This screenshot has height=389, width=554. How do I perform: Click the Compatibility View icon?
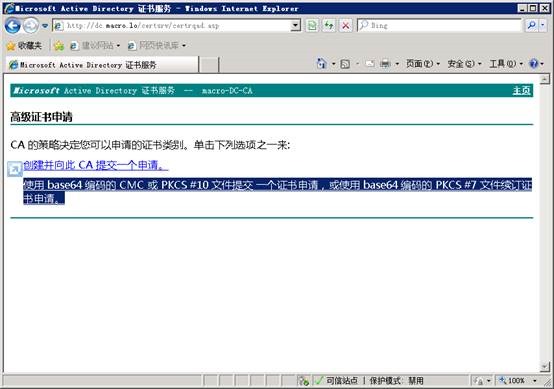(312, 25)
